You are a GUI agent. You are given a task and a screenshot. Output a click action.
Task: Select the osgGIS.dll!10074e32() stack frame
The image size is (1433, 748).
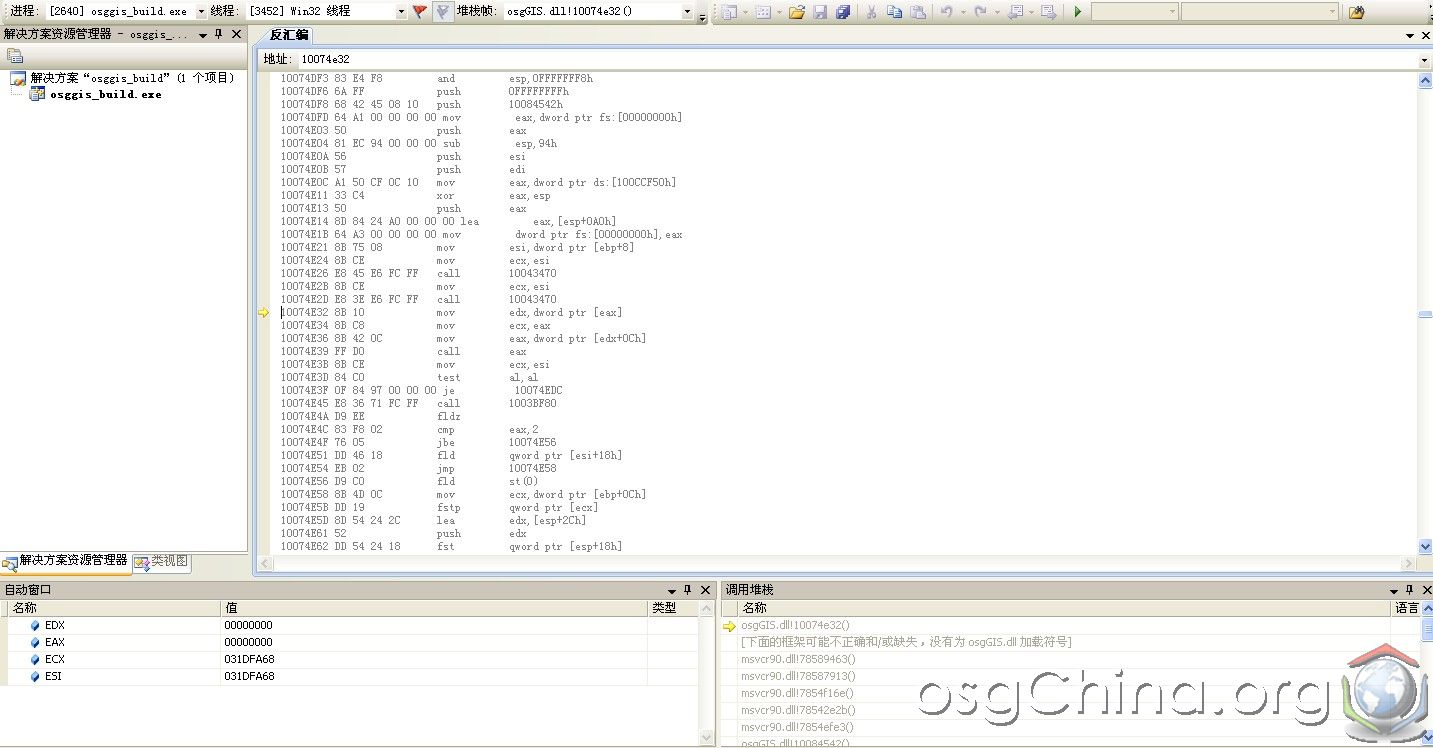click(795, 625)
